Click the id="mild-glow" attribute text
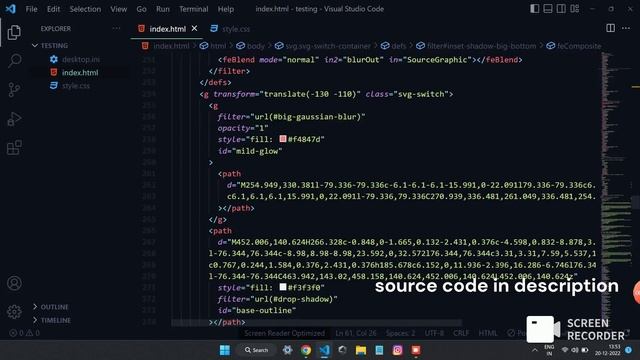 pyautogui.click(x=250, y=151)
